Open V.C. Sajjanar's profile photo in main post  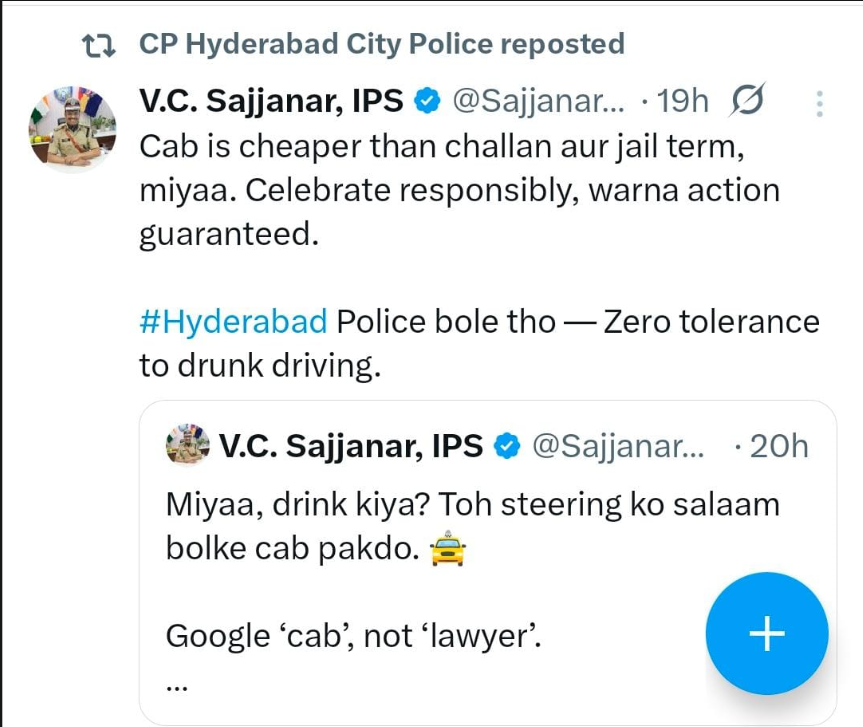(x=71, y=130)
